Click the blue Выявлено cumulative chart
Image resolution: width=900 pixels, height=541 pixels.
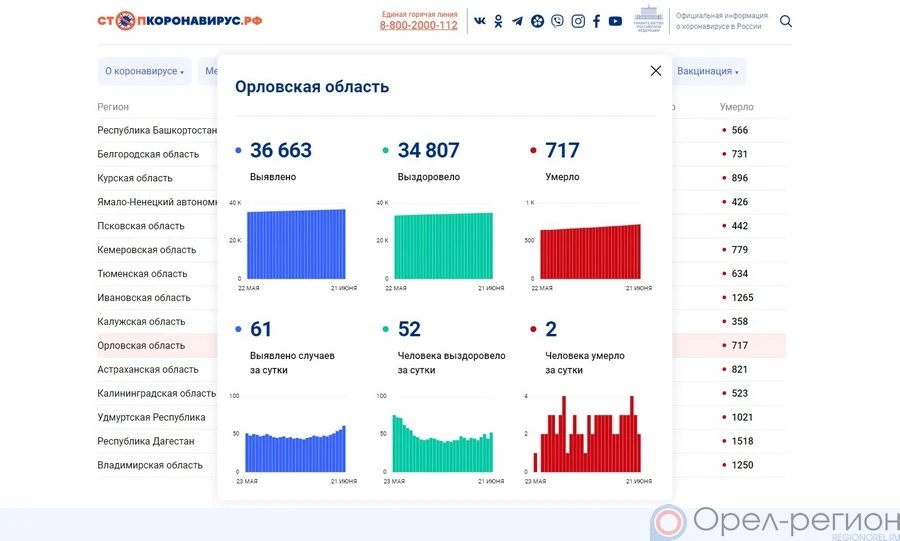pos(295,244)
